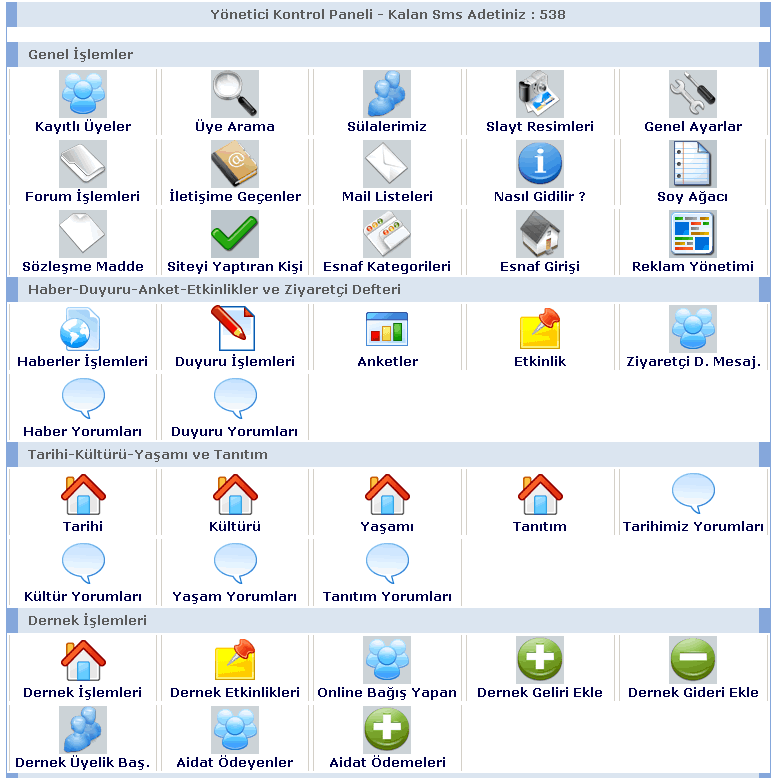The image size is (775, 778).
Task: Open the Nasıl Gidilir info icon
Action: (540, 164)
